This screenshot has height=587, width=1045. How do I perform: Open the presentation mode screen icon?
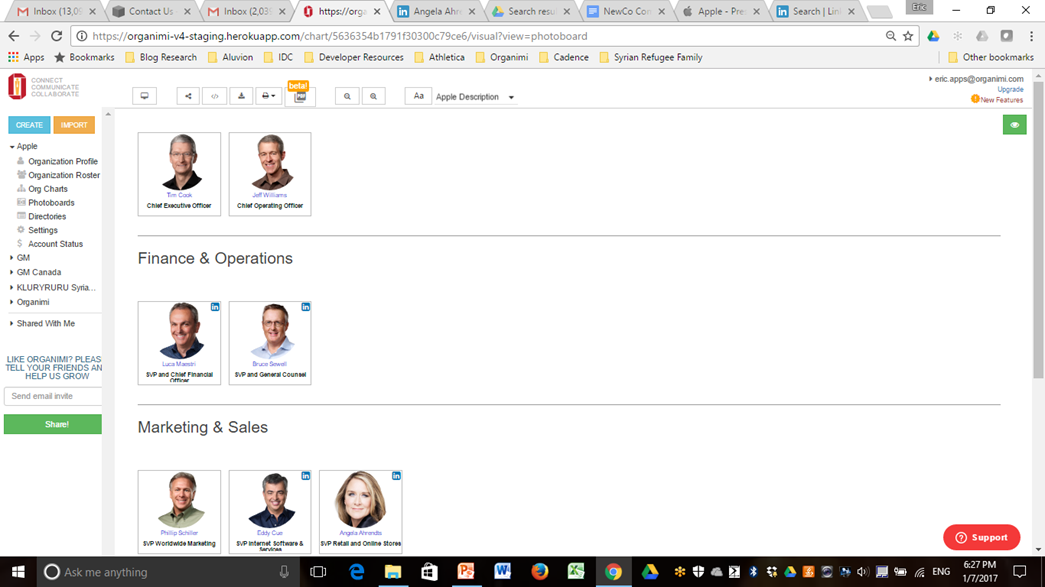144,96
